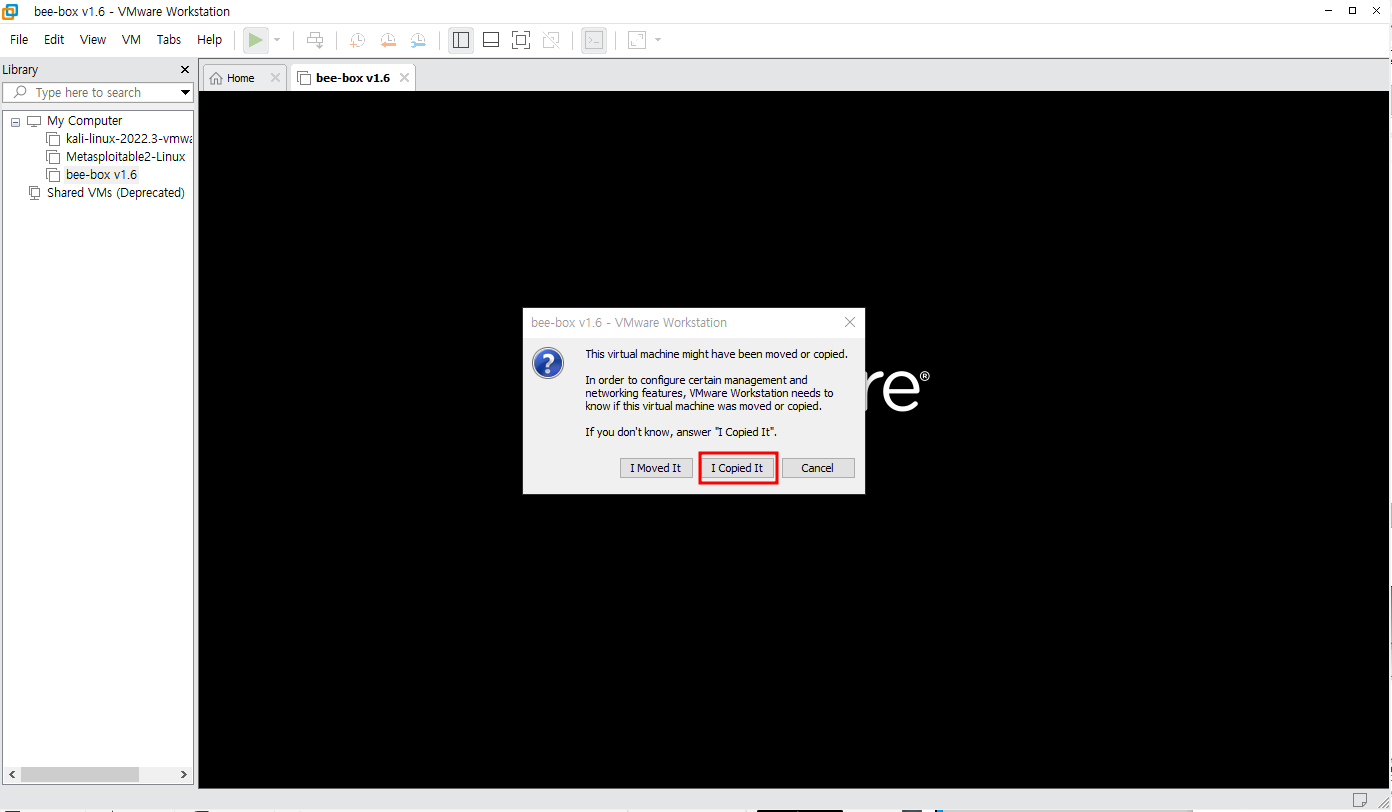Click the stretch guest display icon

click(637, 40)
